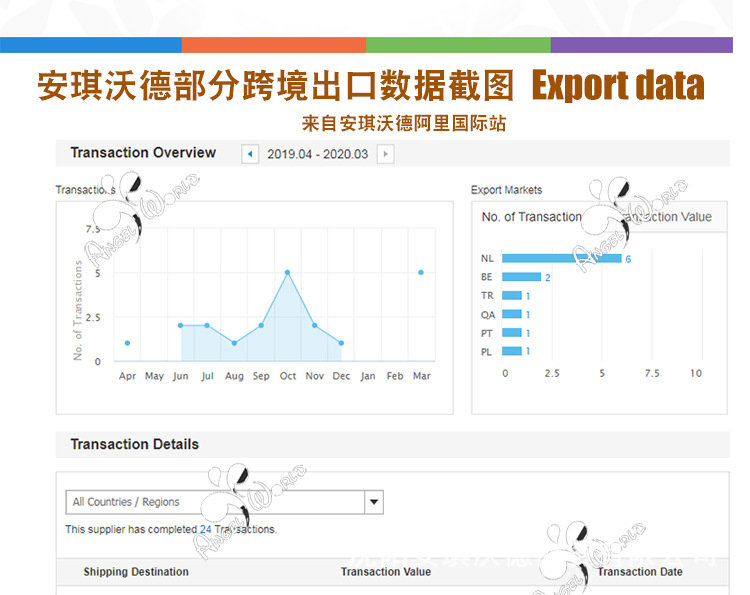Click the Transaction Value column header
The image size is (750, 595).
386,572
